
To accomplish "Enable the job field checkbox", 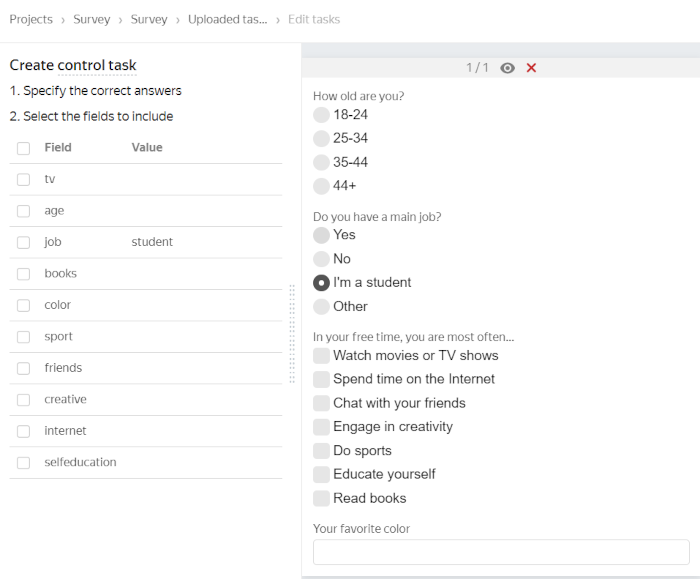I will click(23, 242).
